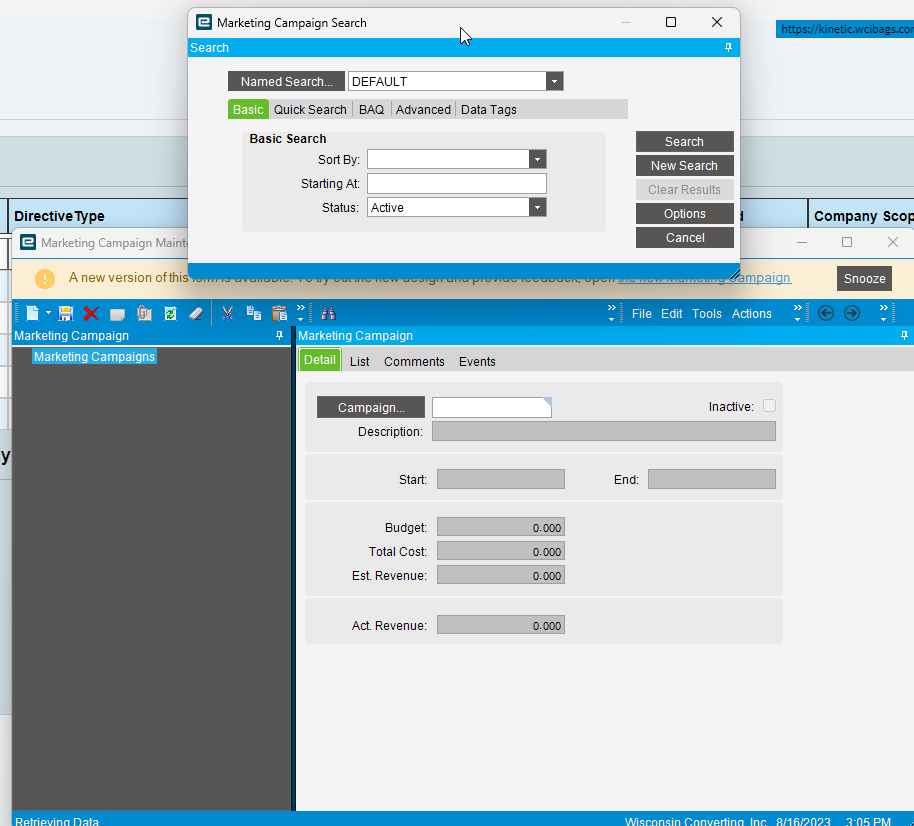
Task: Pin the left Marketing Campaign tree panel
Action: [x=279, y=335]
